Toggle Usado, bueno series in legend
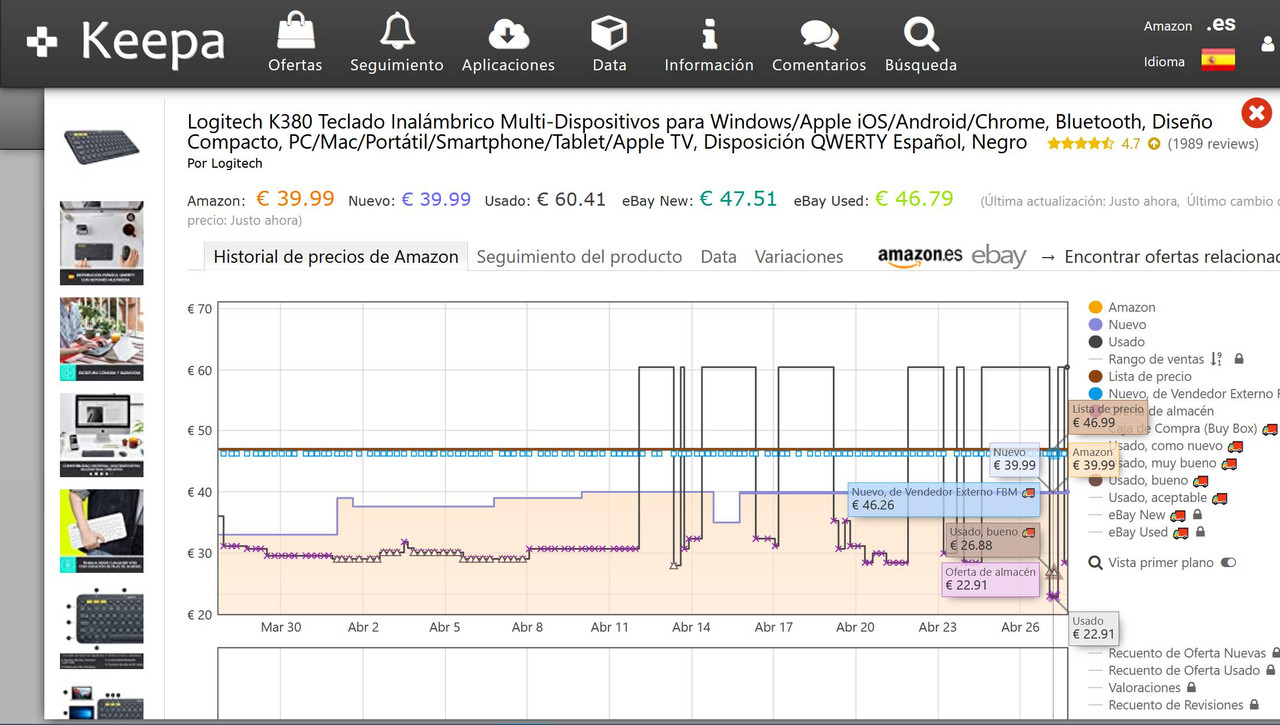This screenshot has height=725, width=1280. pyautogui.click(x=1138, y=480)
